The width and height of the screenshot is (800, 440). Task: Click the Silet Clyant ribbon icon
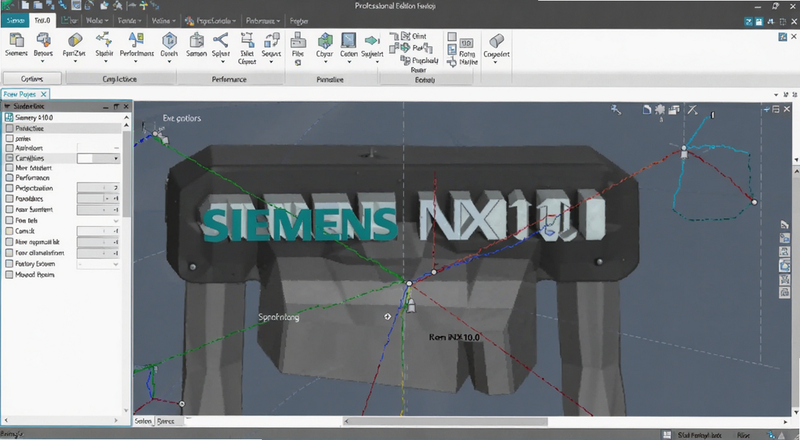coord(247,40)
